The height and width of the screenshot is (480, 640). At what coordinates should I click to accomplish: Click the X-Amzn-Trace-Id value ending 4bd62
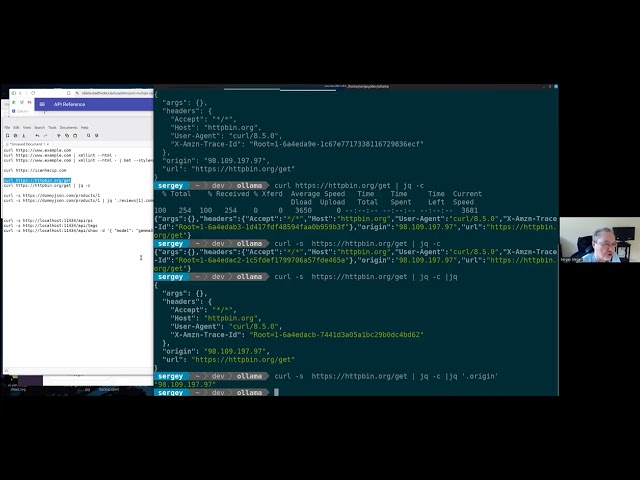coord(337,335)
